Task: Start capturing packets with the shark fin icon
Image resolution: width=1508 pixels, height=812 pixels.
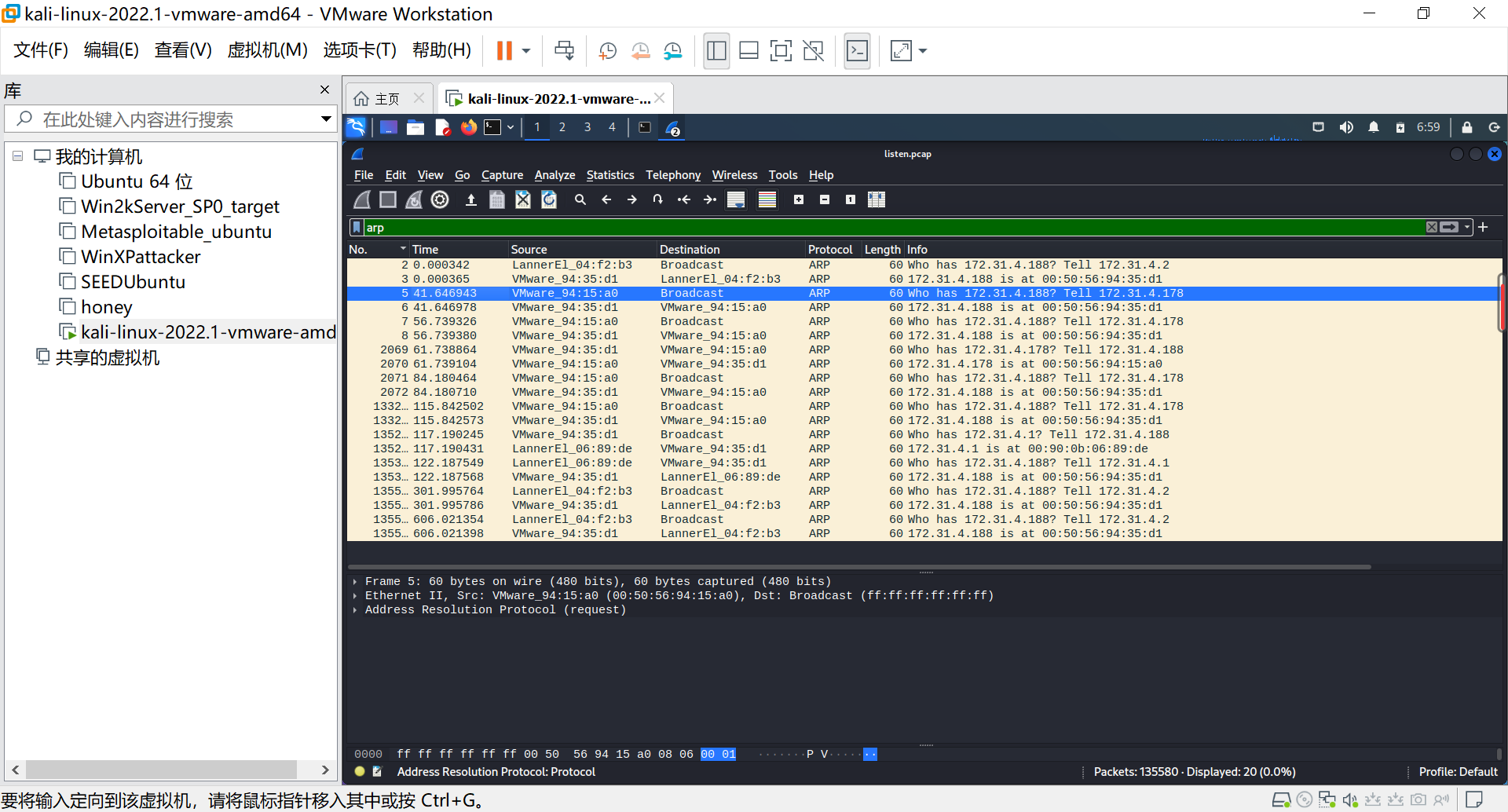Action: click(x=362, y=199)
